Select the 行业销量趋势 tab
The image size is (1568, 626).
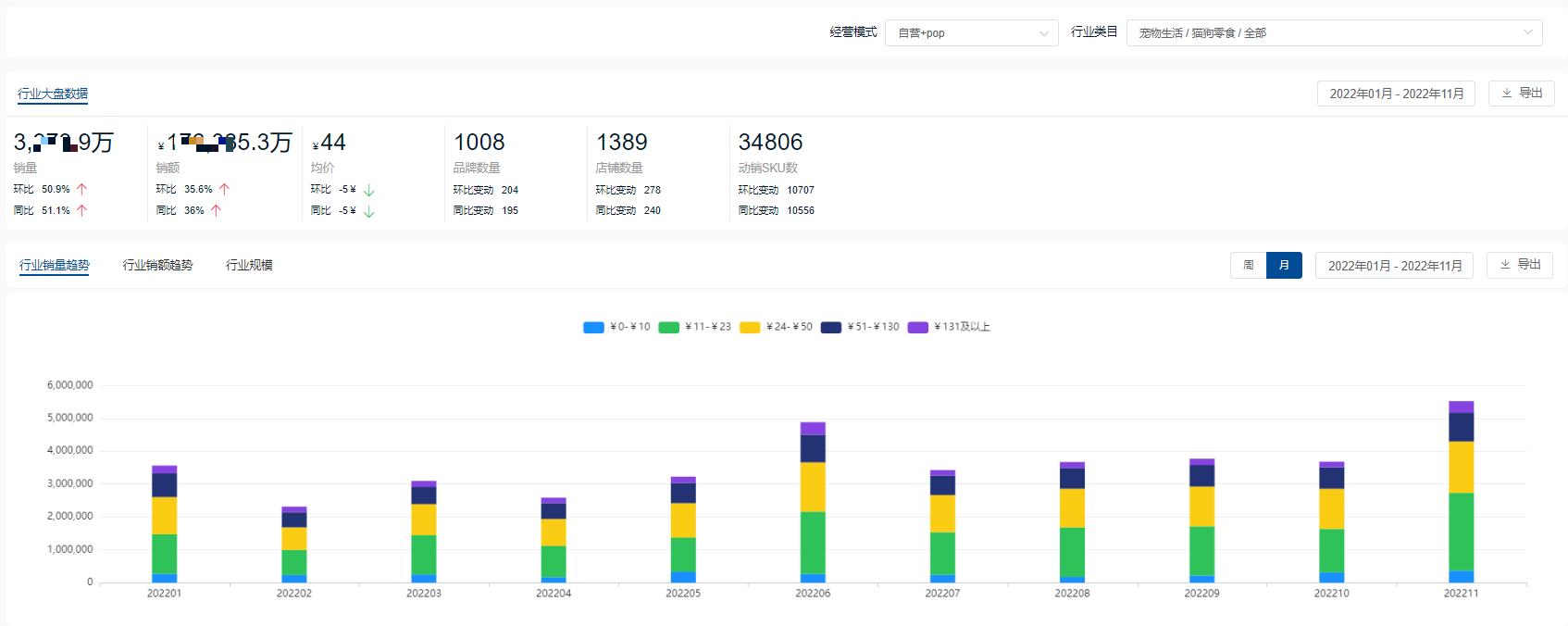[x=55, y=265]
